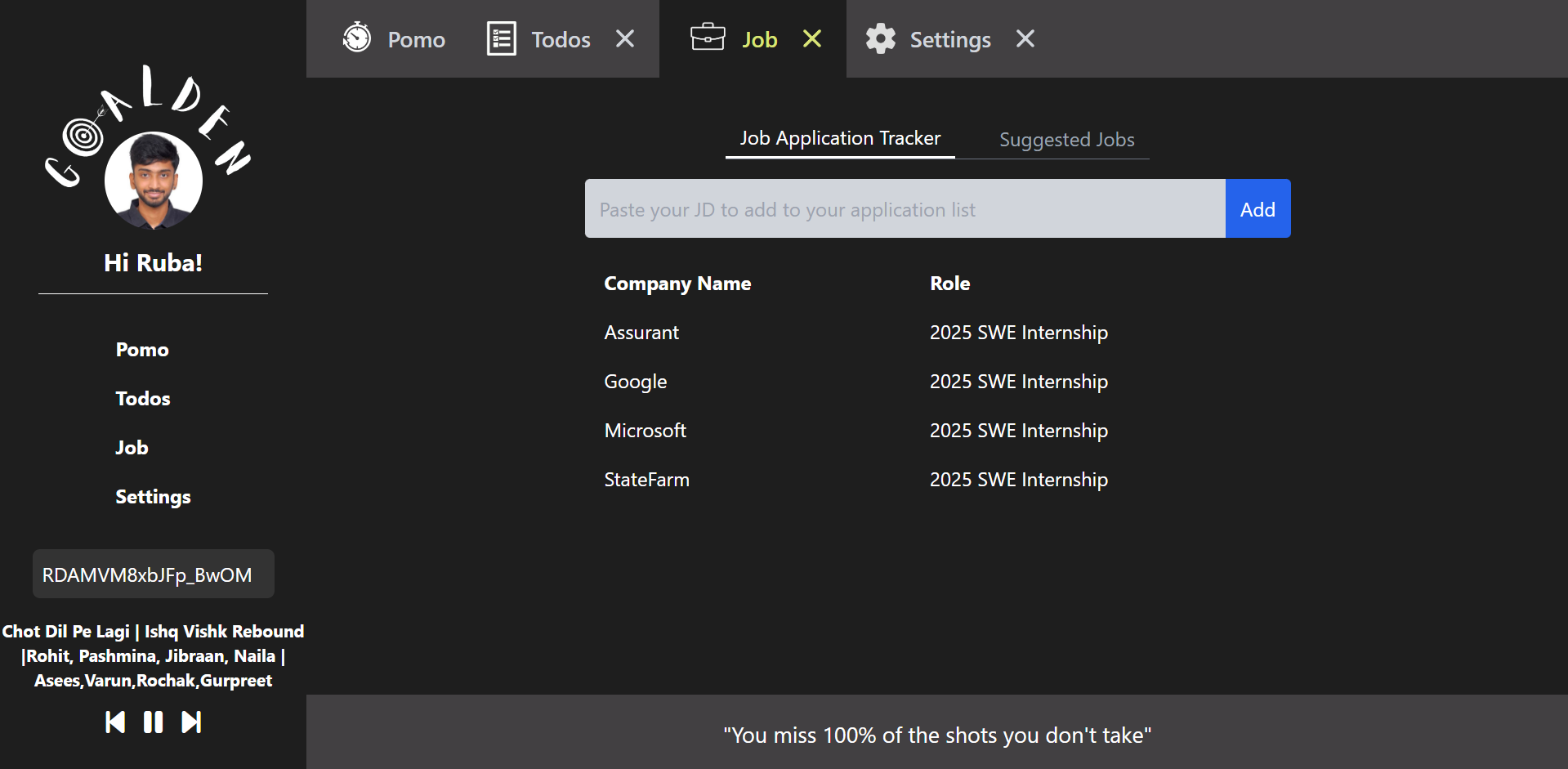
Task: Select the Job Application Tracker tab
Action: [840, 138]
